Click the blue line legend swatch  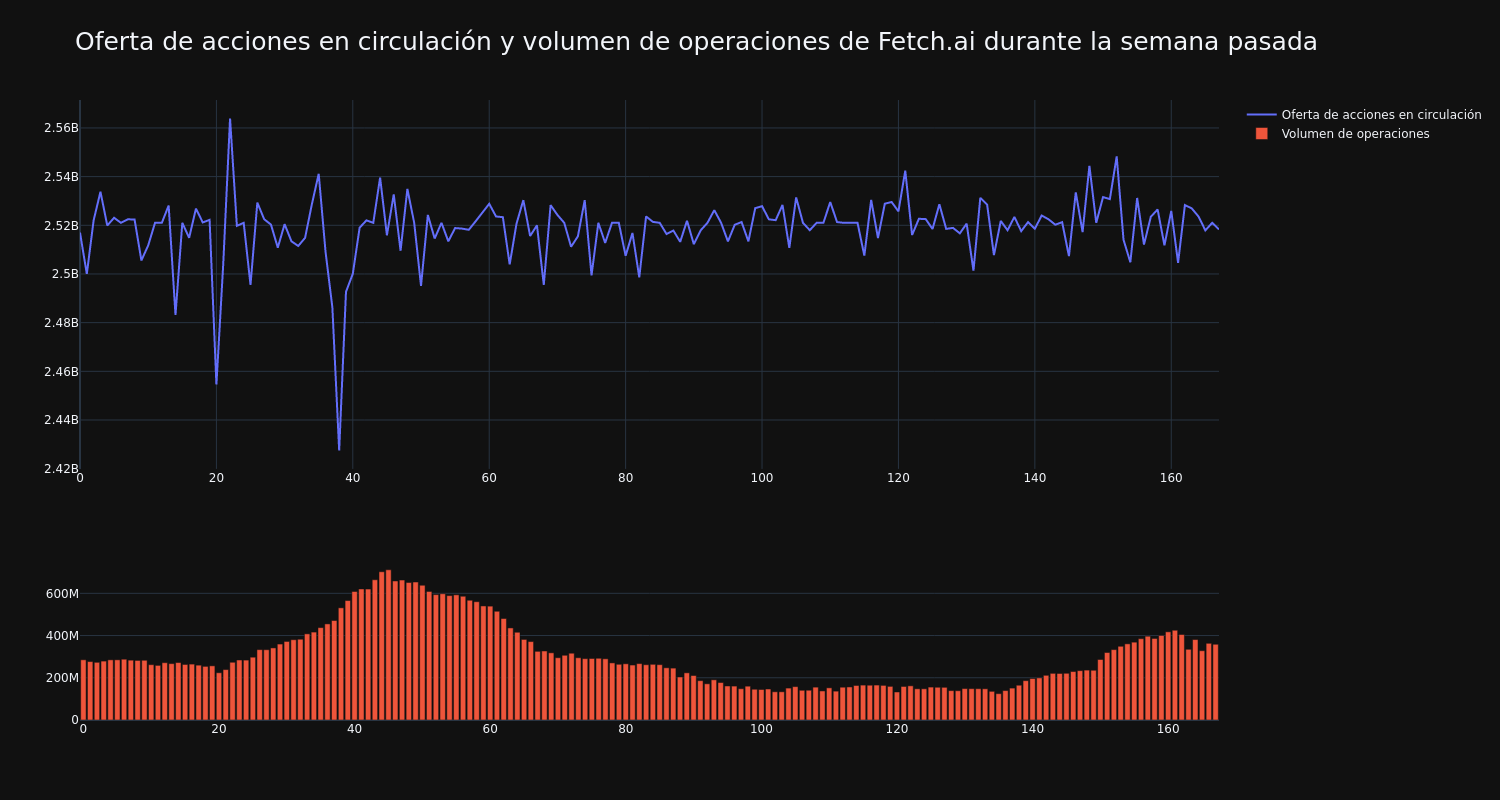click(1261, 115)
